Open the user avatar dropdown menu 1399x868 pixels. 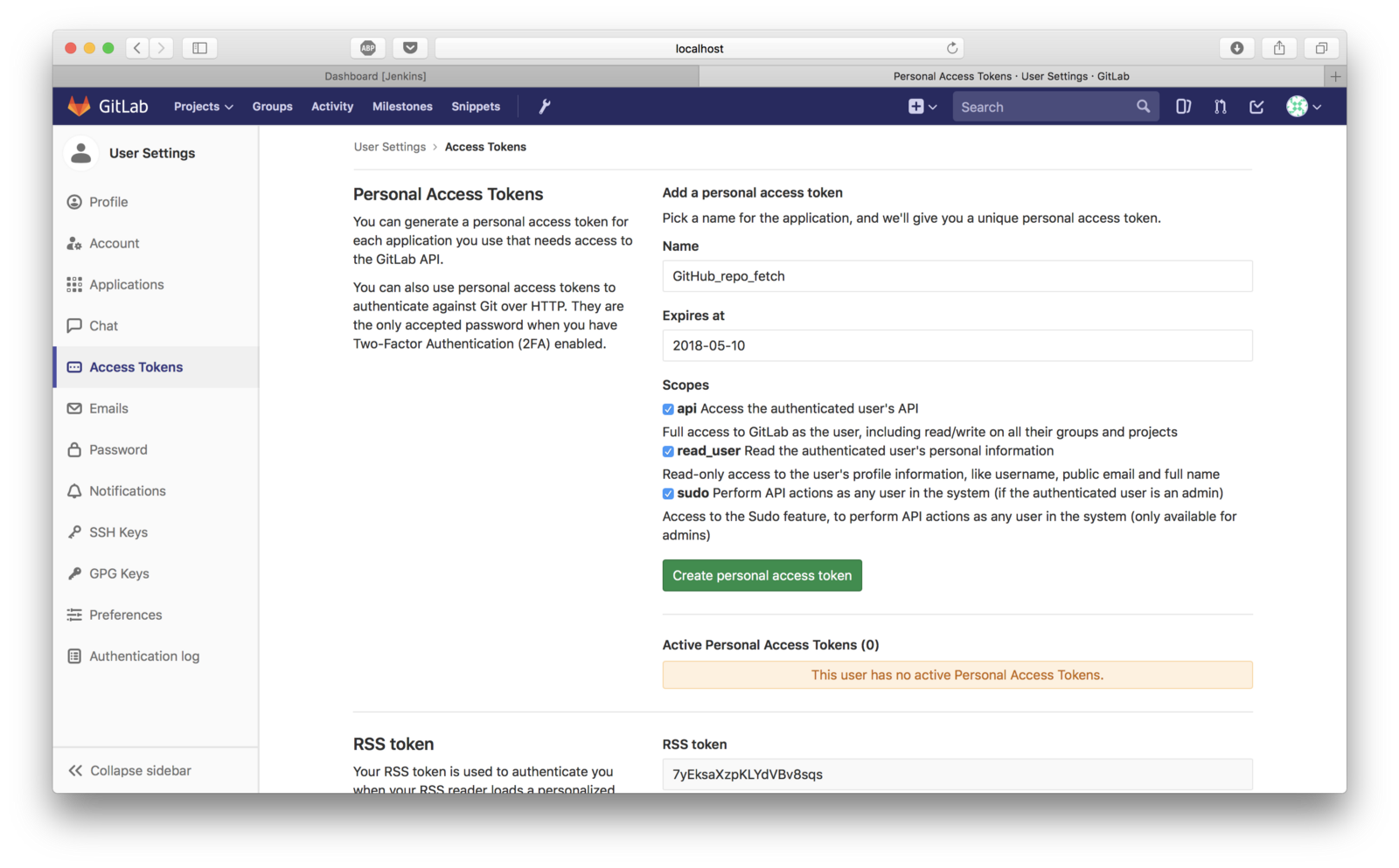point(1303,107)
